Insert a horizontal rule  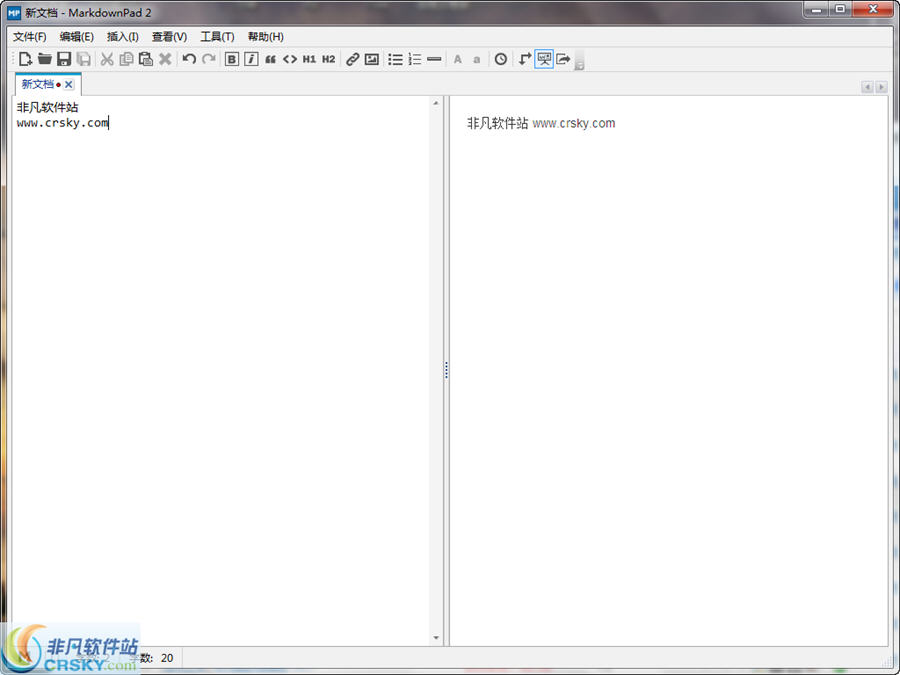(435, 59)
